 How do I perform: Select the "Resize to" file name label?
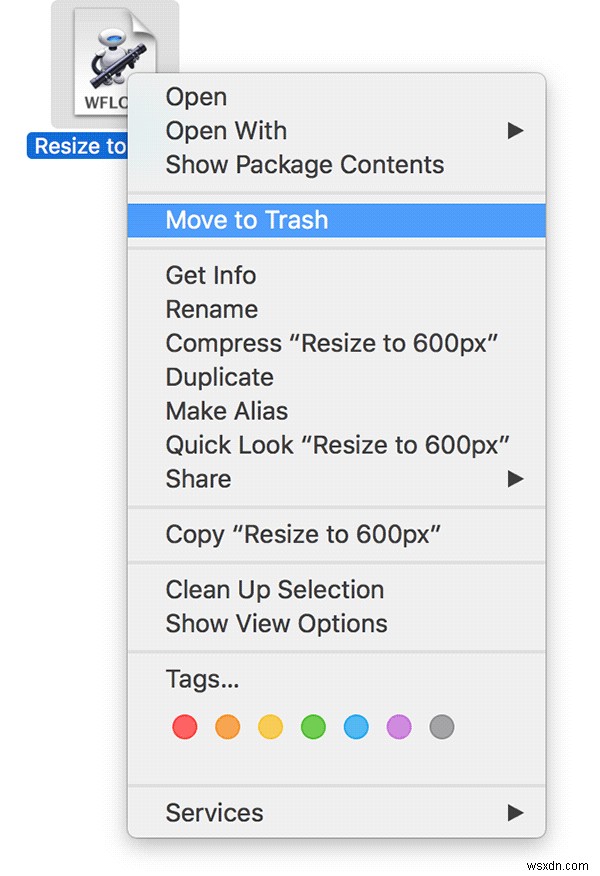[x=80, y=146]
